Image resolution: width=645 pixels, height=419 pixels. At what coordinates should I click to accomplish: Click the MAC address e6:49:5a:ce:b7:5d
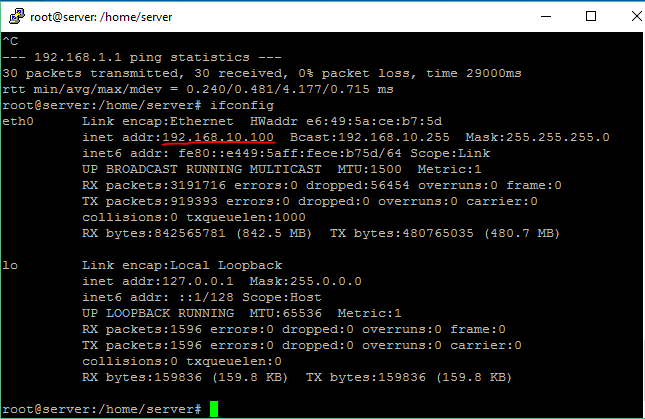pyautogui.click(x=374, y=121)
